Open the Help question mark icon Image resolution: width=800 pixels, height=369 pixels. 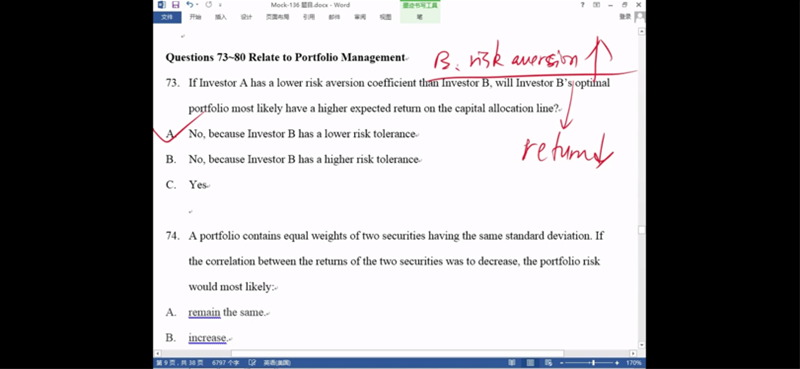(583, 5)
